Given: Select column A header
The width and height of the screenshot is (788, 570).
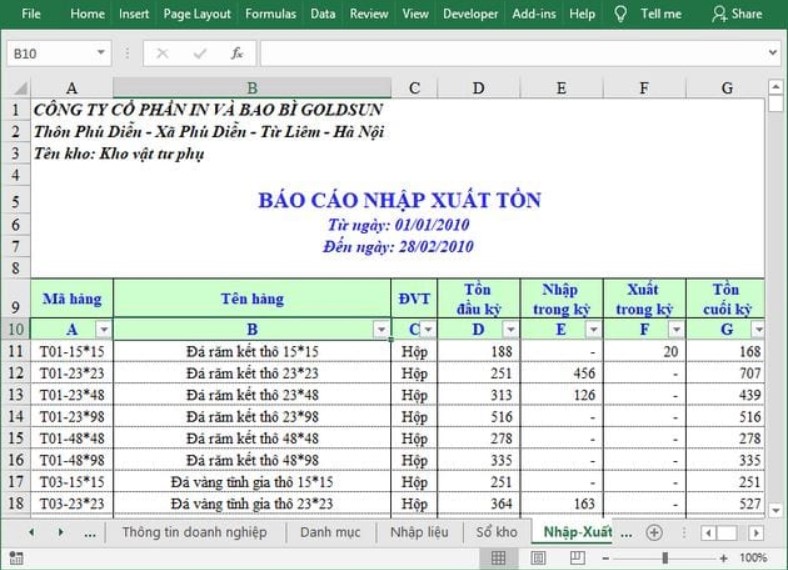Looking at the screenshot, I should pos(72,88).
